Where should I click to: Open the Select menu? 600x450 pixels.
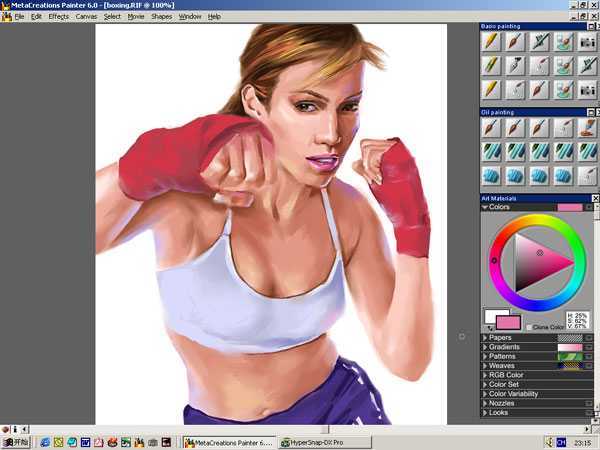tap(112, 16)
